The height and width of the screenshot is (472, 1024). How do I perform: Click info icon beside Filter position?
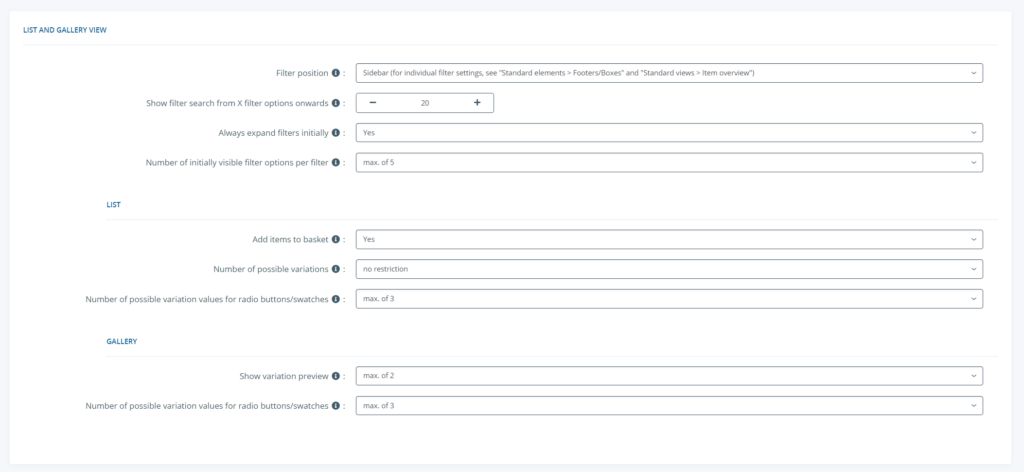tap(336, 73)
